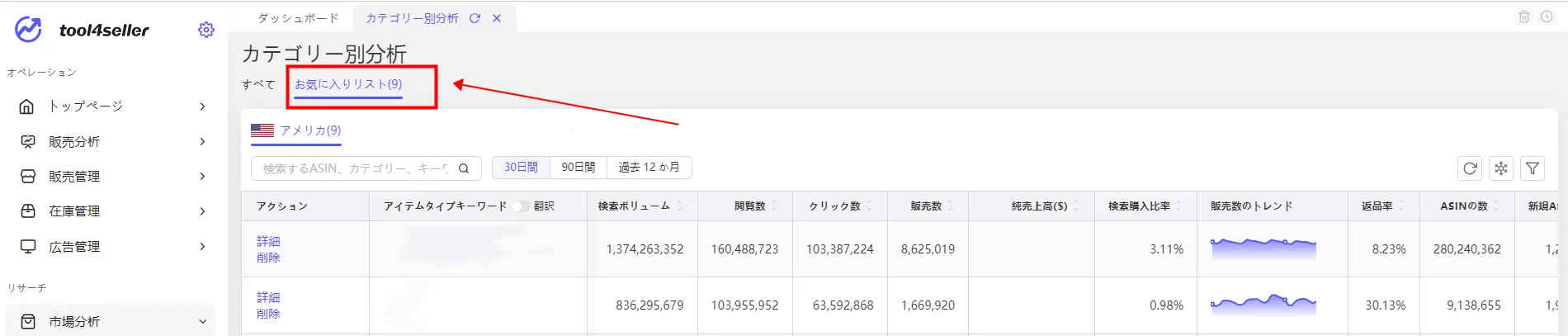Expand the 販売分析 menu chevron
This screenshot has height=336, width=1568.
tap(202, 142)
